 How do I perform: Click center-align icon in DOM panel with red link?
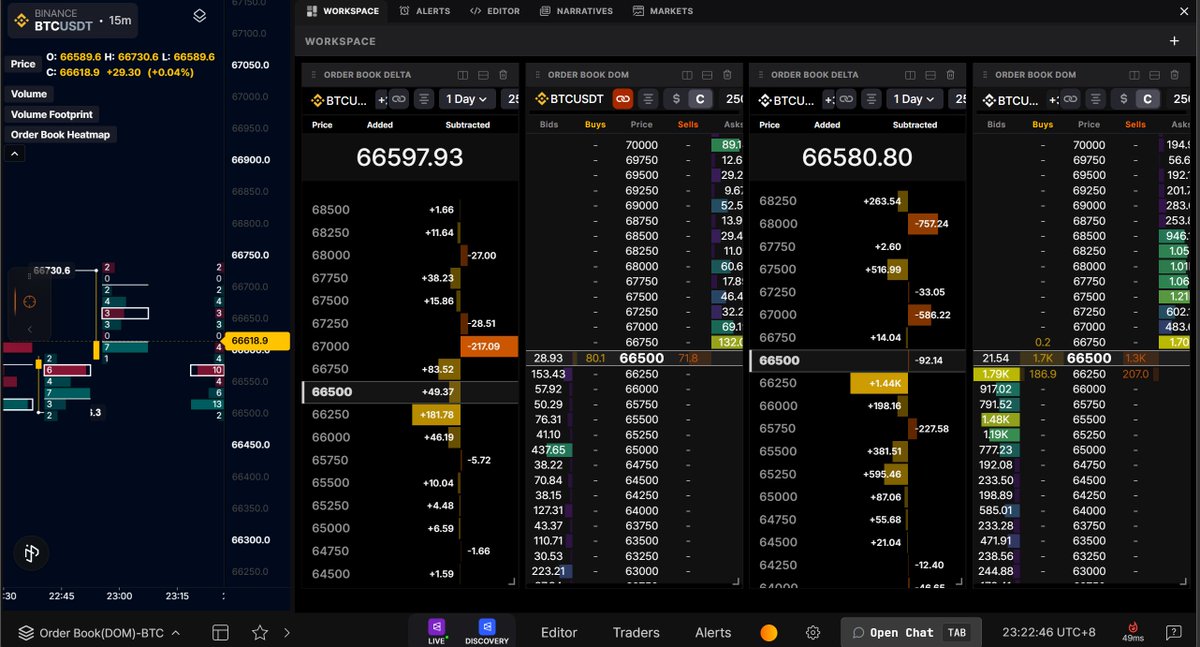pos(648,99)
